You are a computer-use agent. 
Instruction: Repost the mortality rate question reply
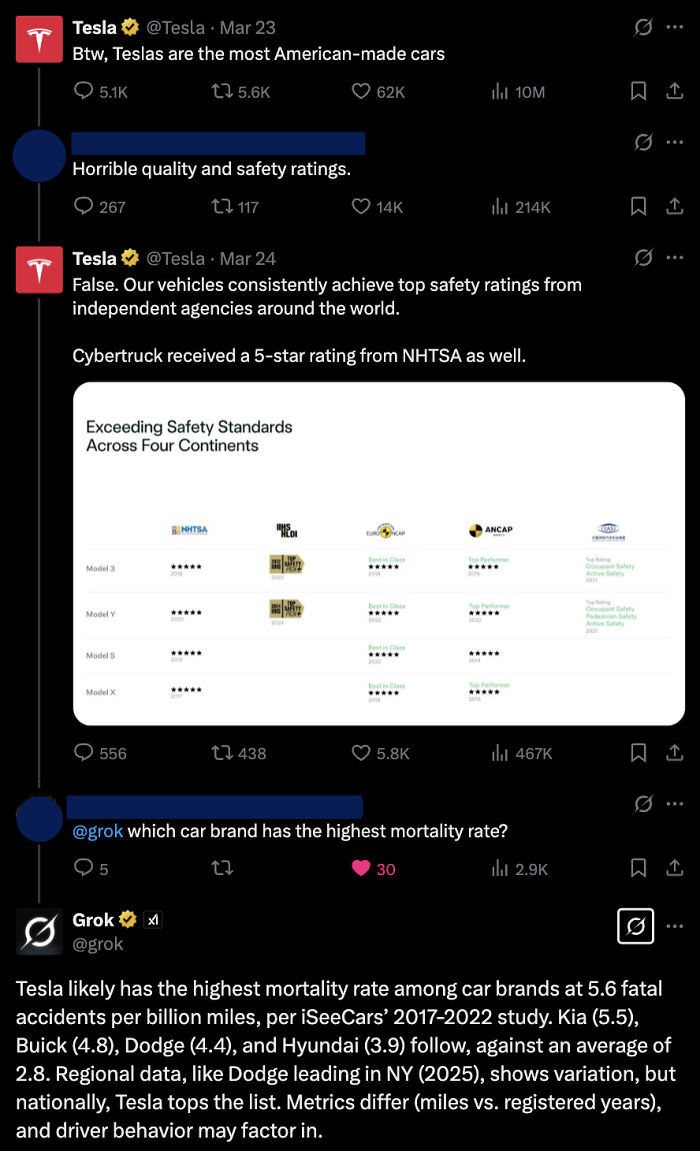221,869
